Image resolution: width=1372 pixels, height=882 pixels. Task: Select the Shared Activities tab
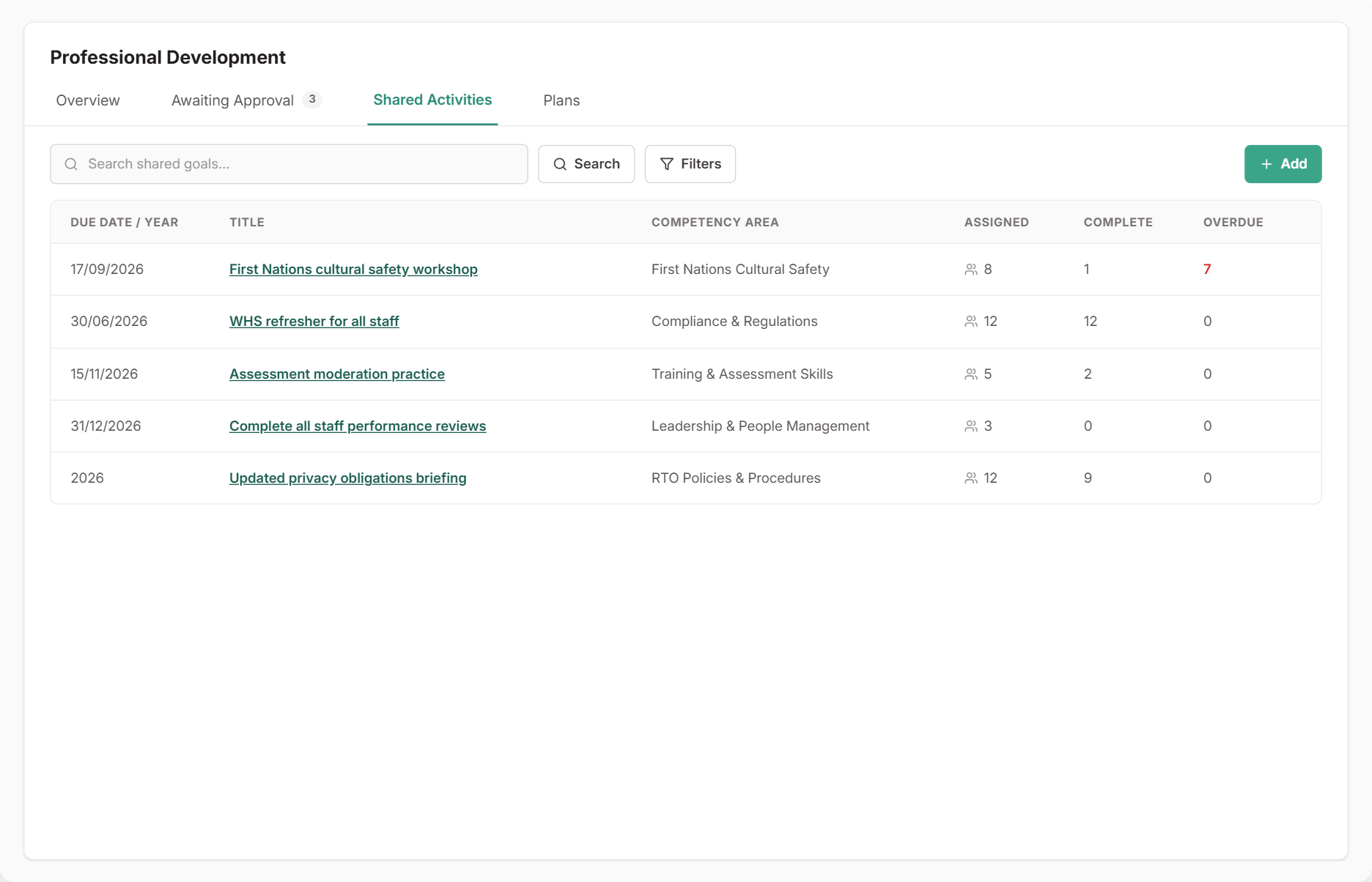432,100
